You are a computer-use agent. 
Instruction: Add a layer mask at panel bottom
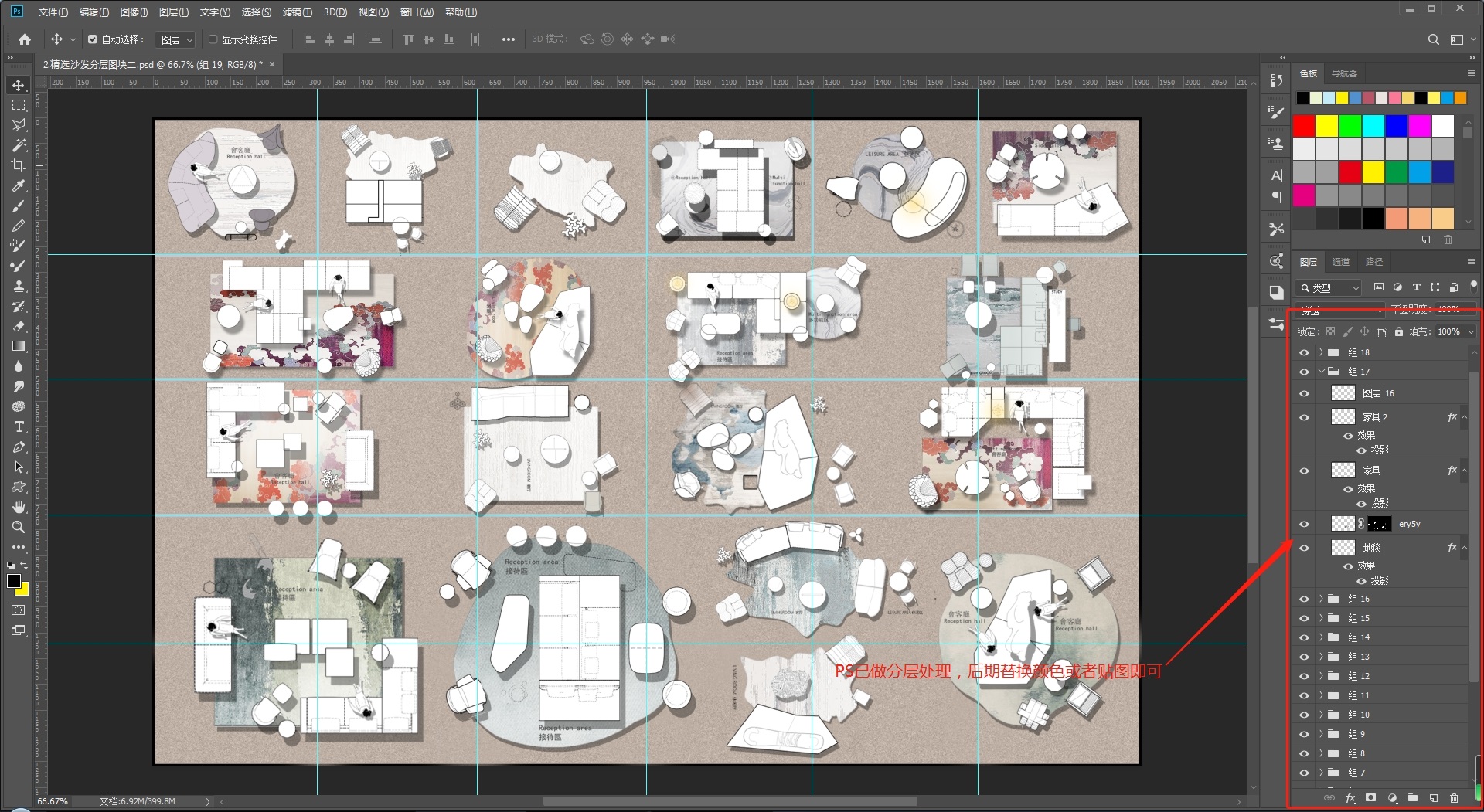point(1370,798)
